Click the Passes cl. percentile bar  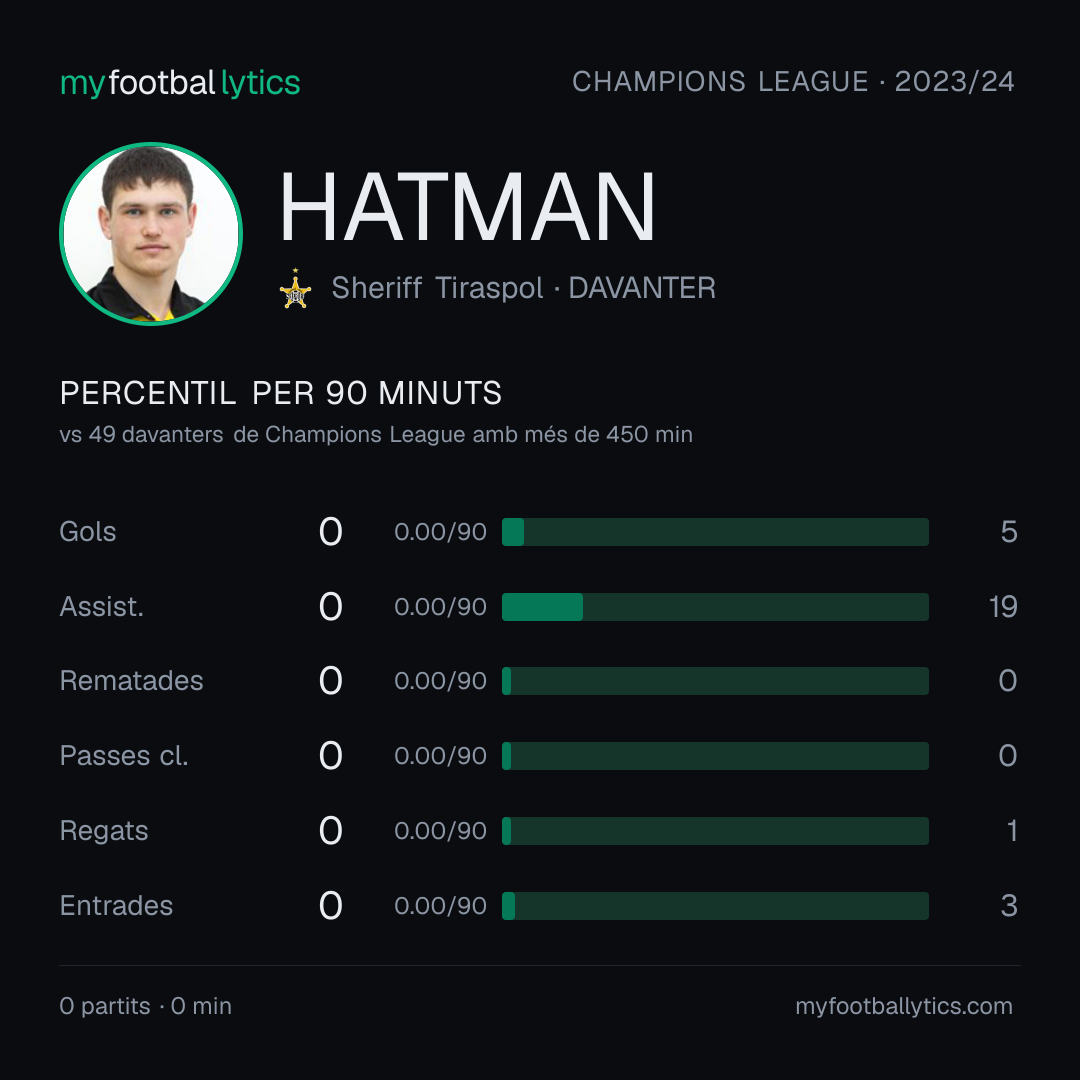click(715, 756)
